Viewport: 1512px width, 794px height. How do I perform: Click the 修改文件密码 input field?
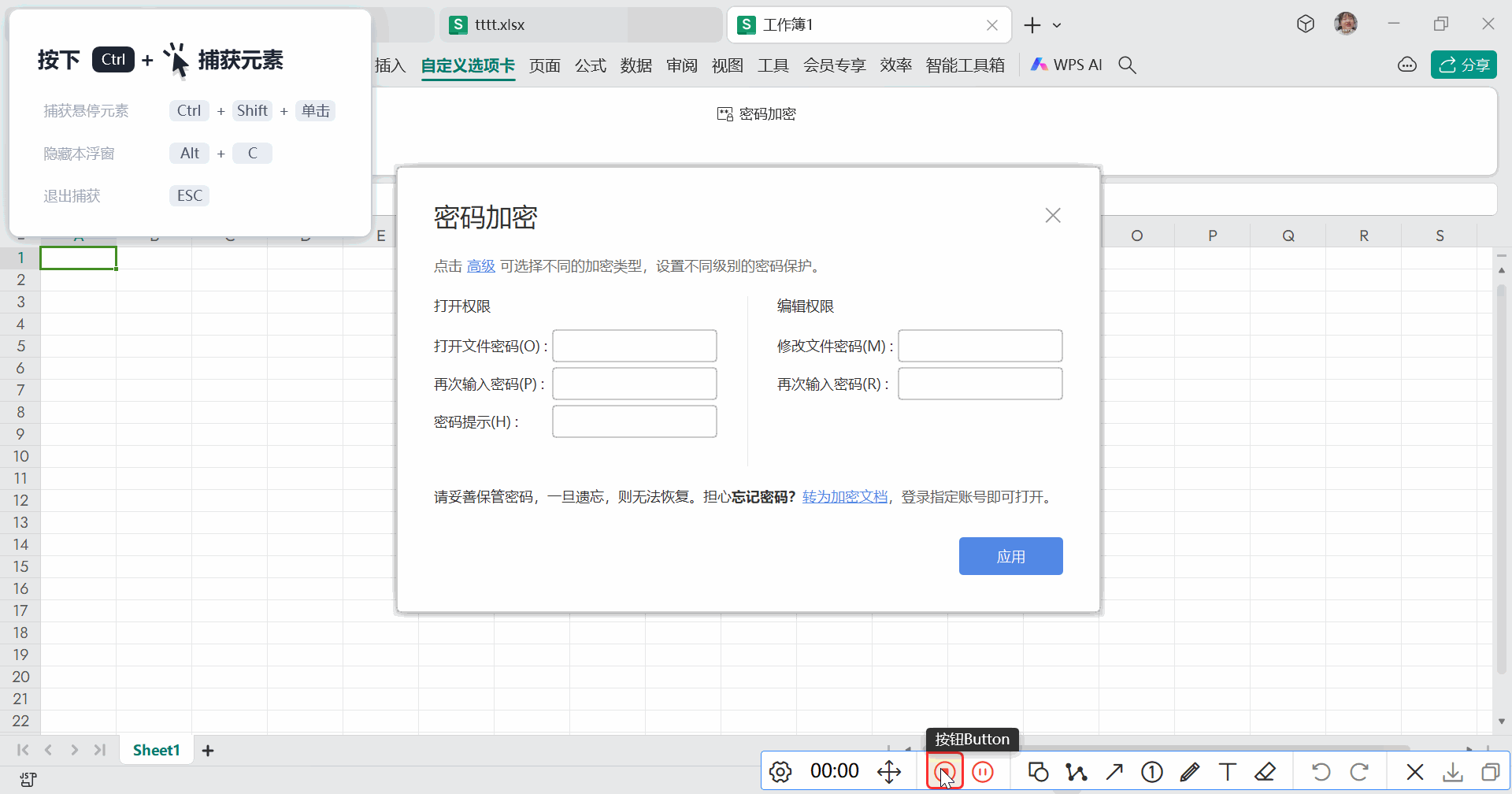980,346
